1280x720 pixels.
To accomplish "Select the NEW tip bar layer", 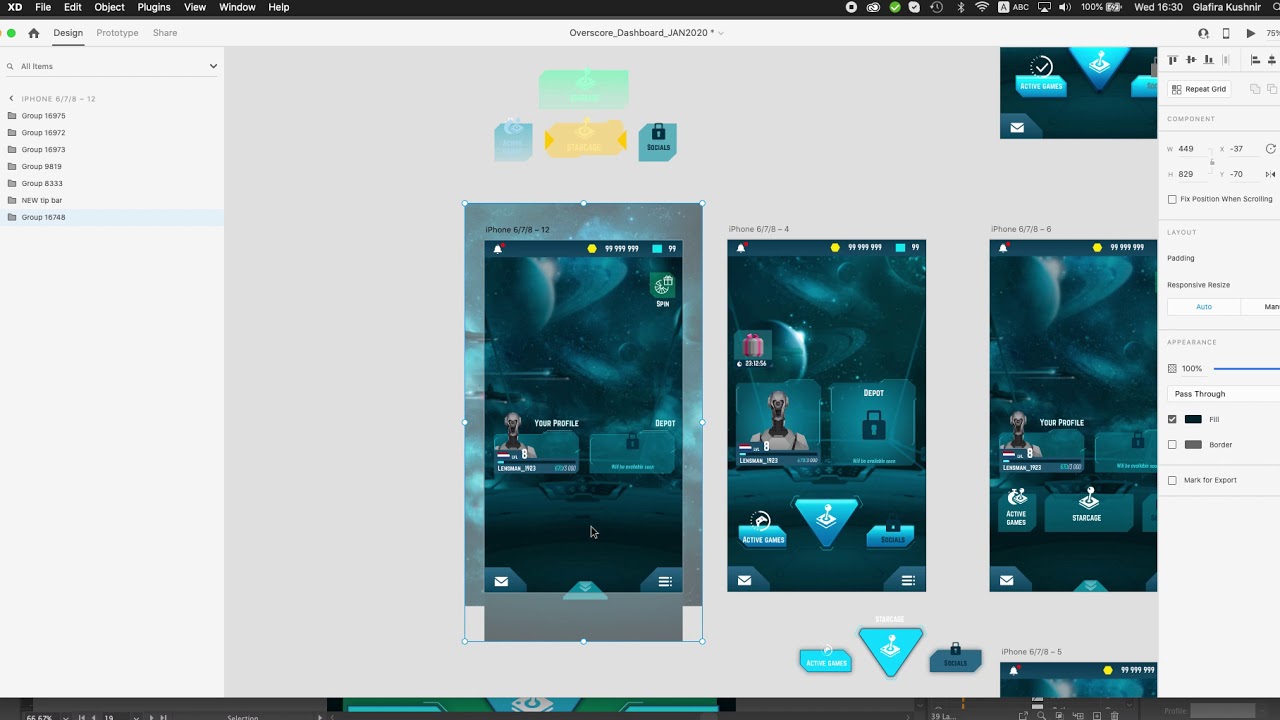I will [112, 200].
